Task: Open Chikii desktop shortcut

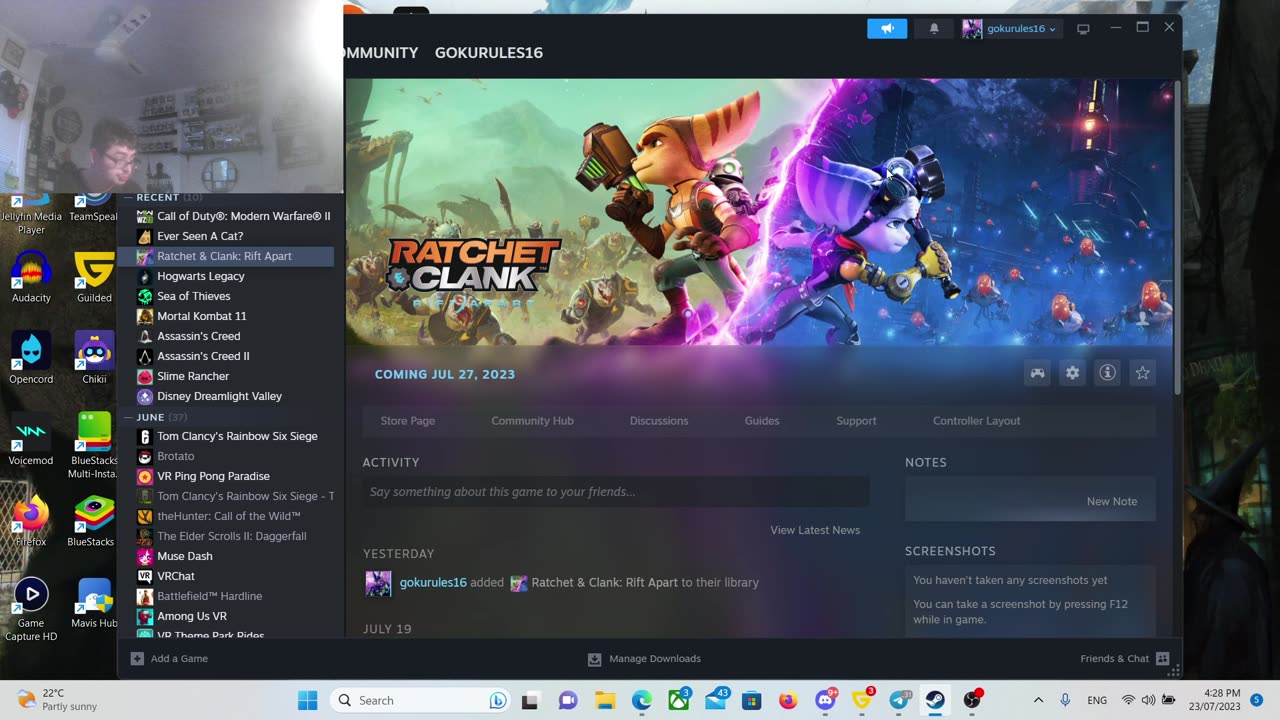Action: tap(94, 358)
